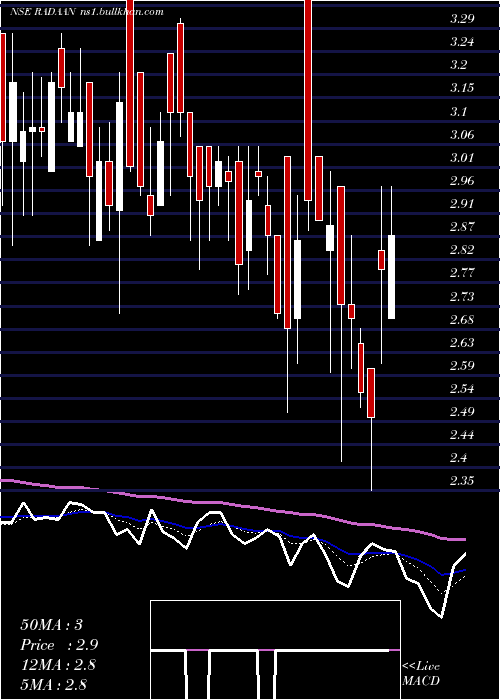Click the <<Live MACD label

pos(421,674)
